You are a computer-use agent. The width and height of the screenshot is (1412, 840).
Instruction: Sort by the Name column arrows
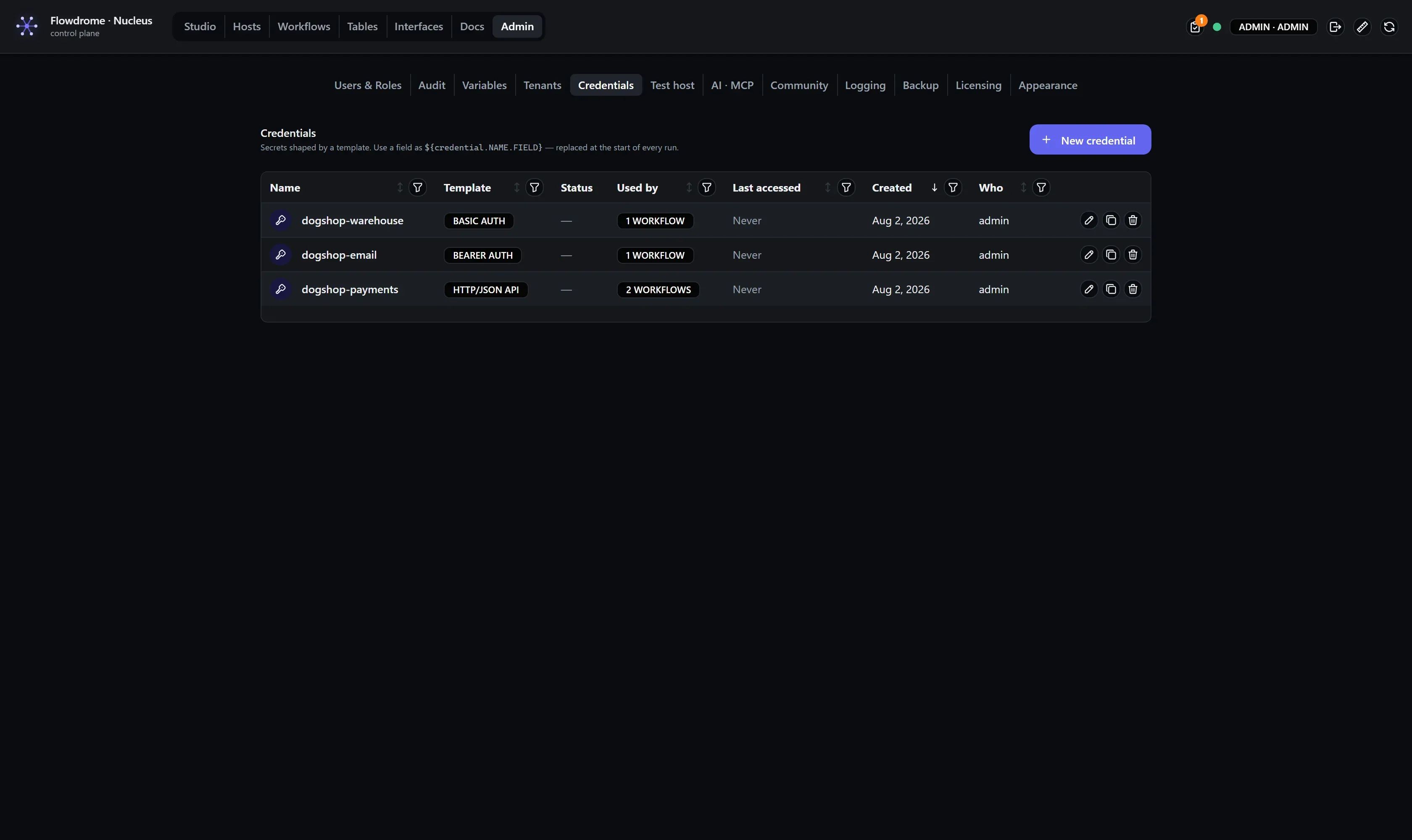tap(400, 187)
